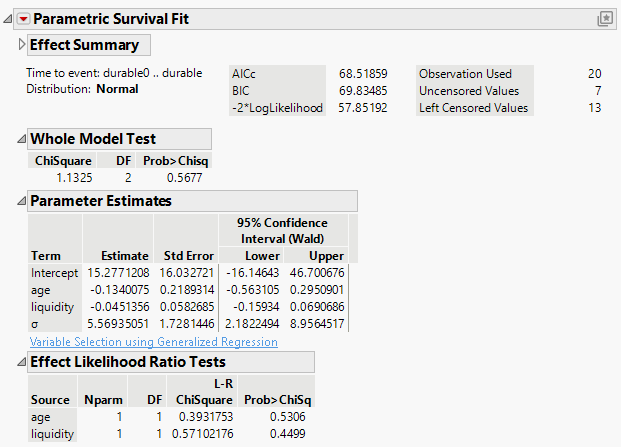Screen dimensions: 621x447
Task: Select the Left Censored Values count 13
Action: pos(595,108)
